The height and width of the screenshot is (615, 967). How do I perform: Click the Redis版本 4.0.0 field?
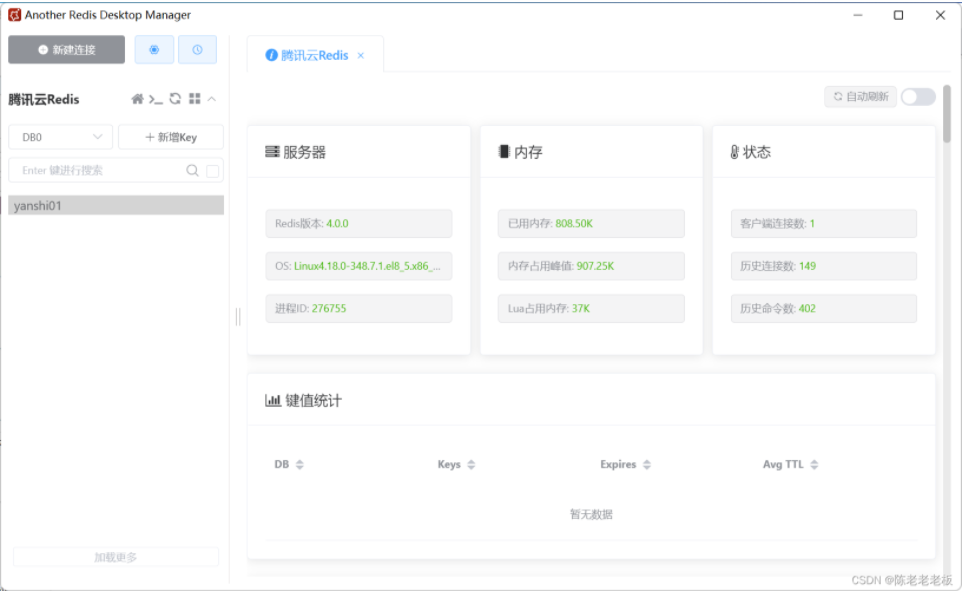click(x=359, y=223)
